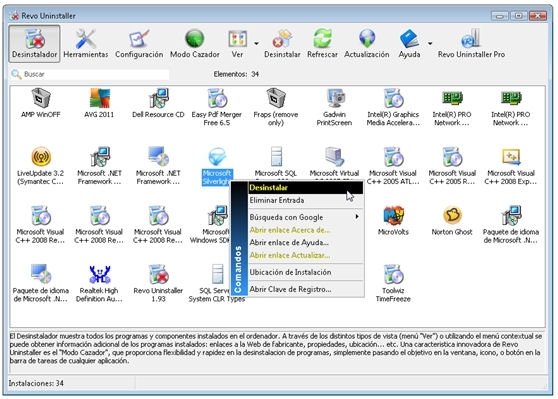This screenshot has height=399, width=558.
Task: Select Microsoft Windows SDK entry icon
Action: pyautogui.click(x=217, y=216)
